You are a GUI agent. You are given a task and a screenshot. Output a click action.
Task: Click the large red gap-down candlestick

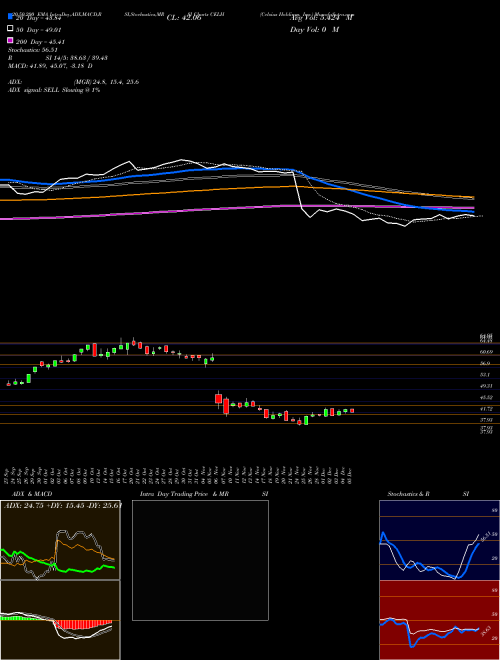click(x=218, y=399)
